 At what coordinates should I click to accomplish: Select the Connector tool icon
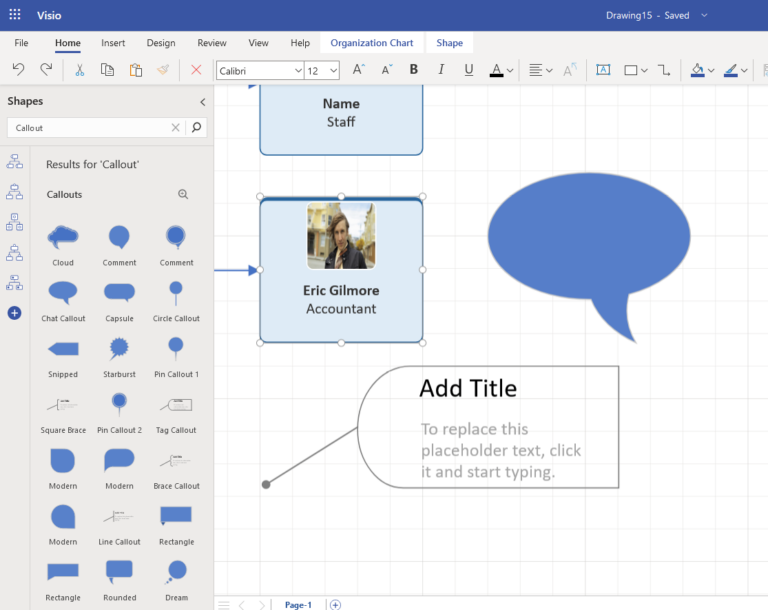(664, 70)
